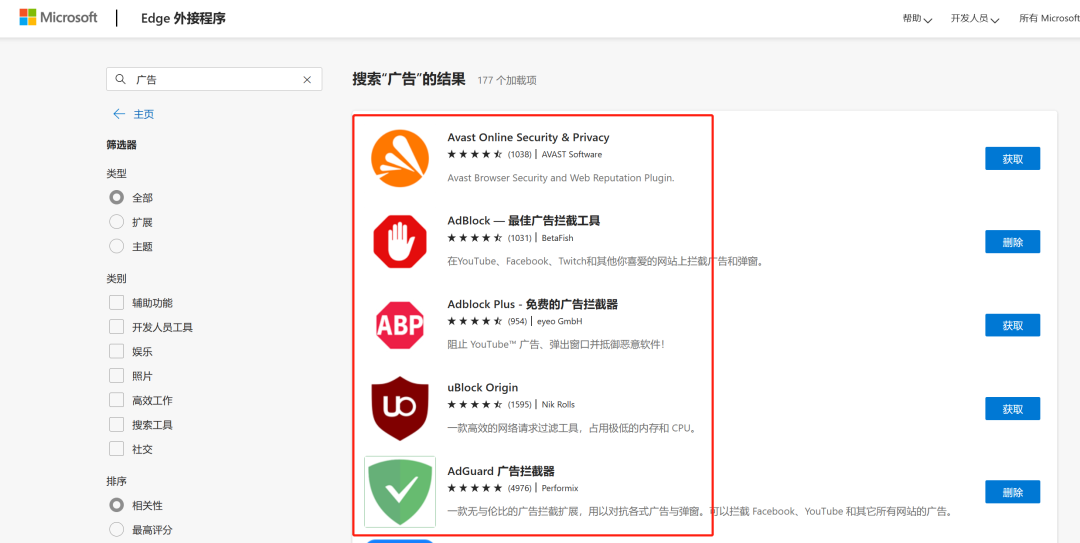This screenshot has height=543, width=1080.
Task: Open Adblock Plus - 免费的广告拦截器 title
Action: coord(532,304)
